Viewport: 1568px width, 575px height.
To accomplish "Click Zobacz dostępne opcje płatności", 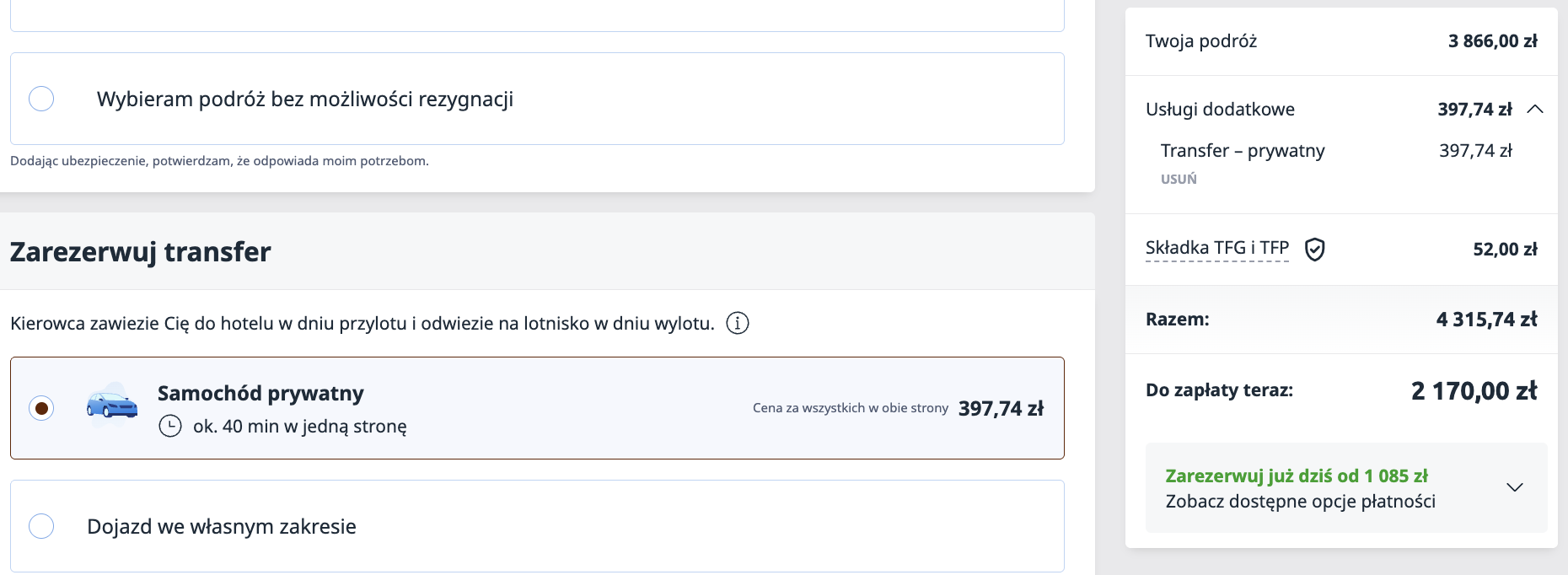I will click(x=1300, y=502).
